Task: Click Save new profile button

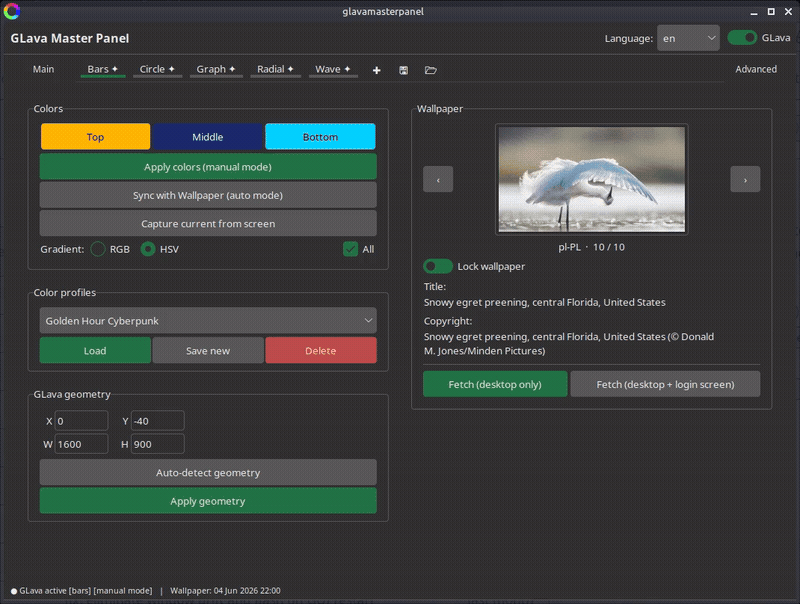Action: [x=208, y=350]
